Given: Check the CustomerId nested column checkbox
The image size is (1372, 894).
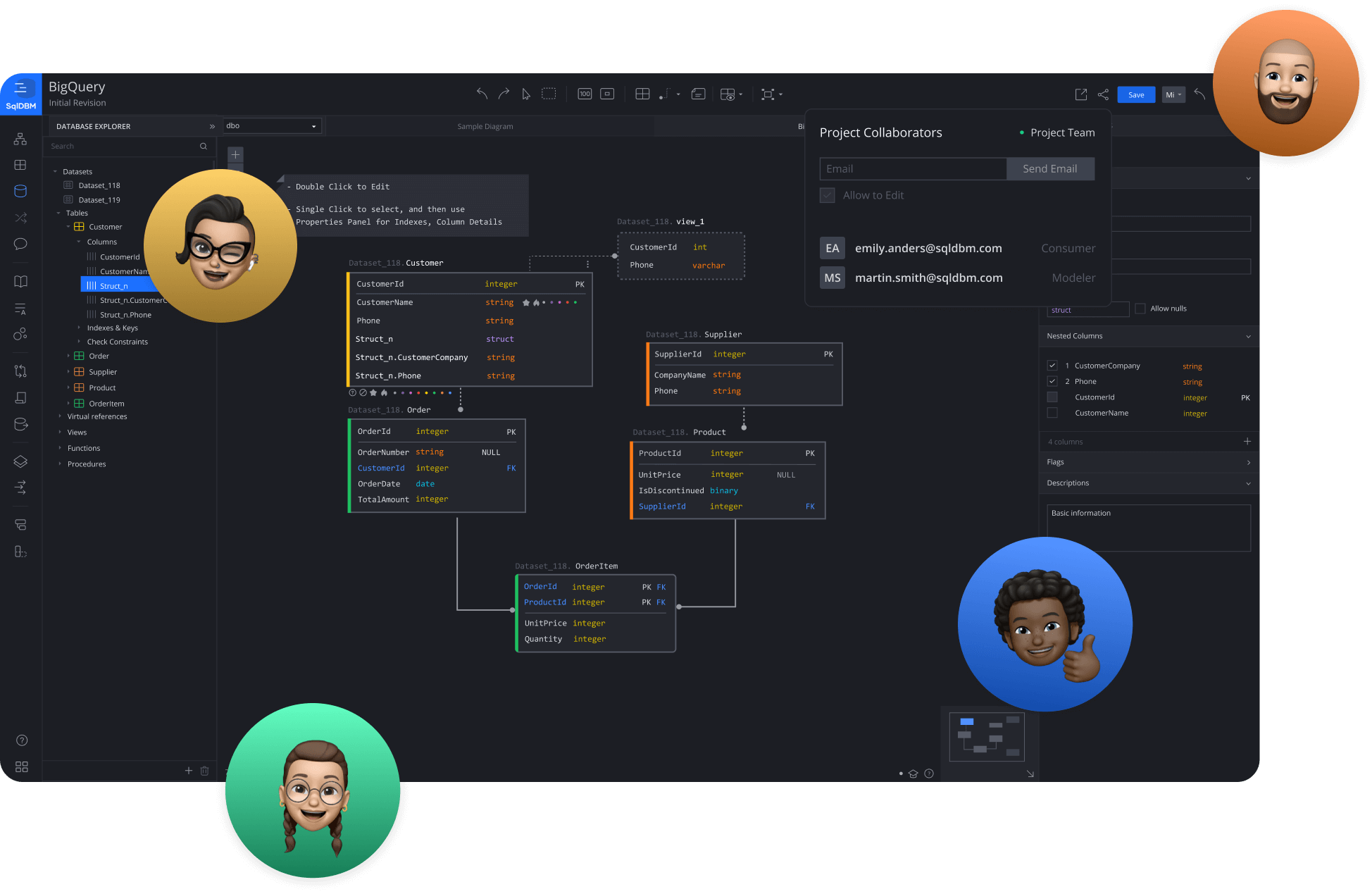Looking at the screenshot, I should [x=1052, y=397].
